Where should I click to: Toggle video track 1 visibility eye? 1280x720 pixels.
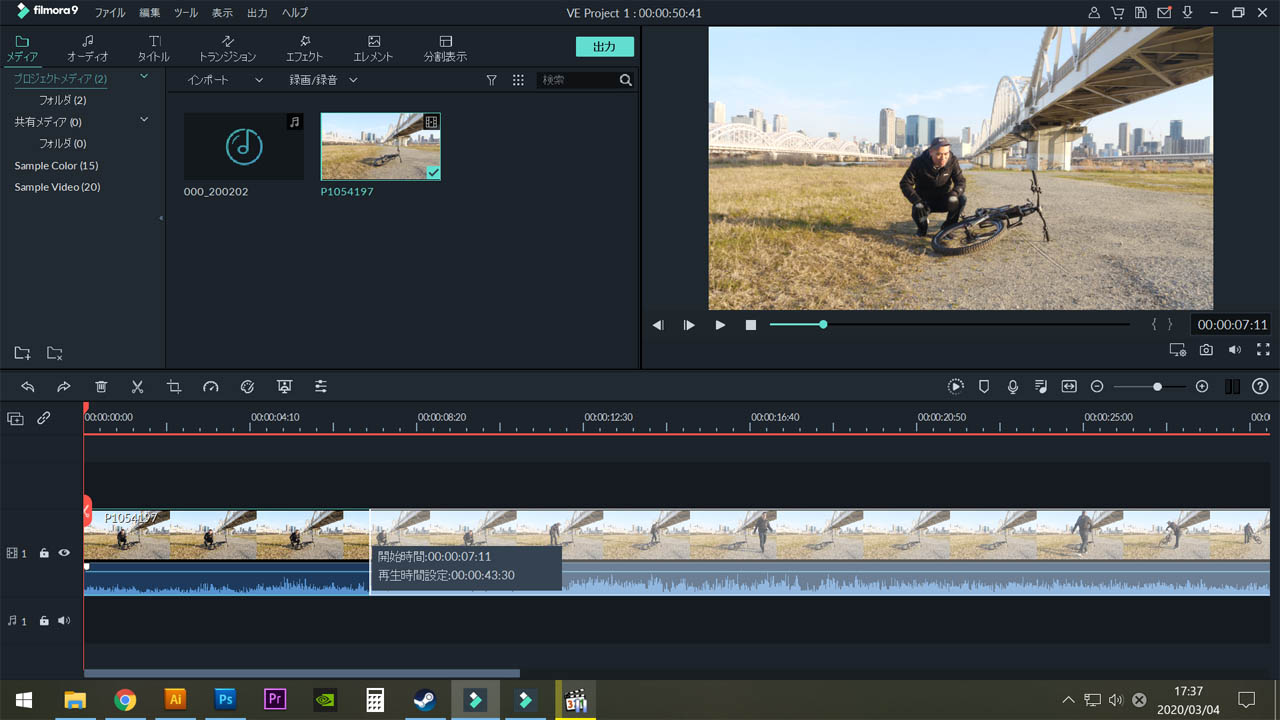point(64,552)
